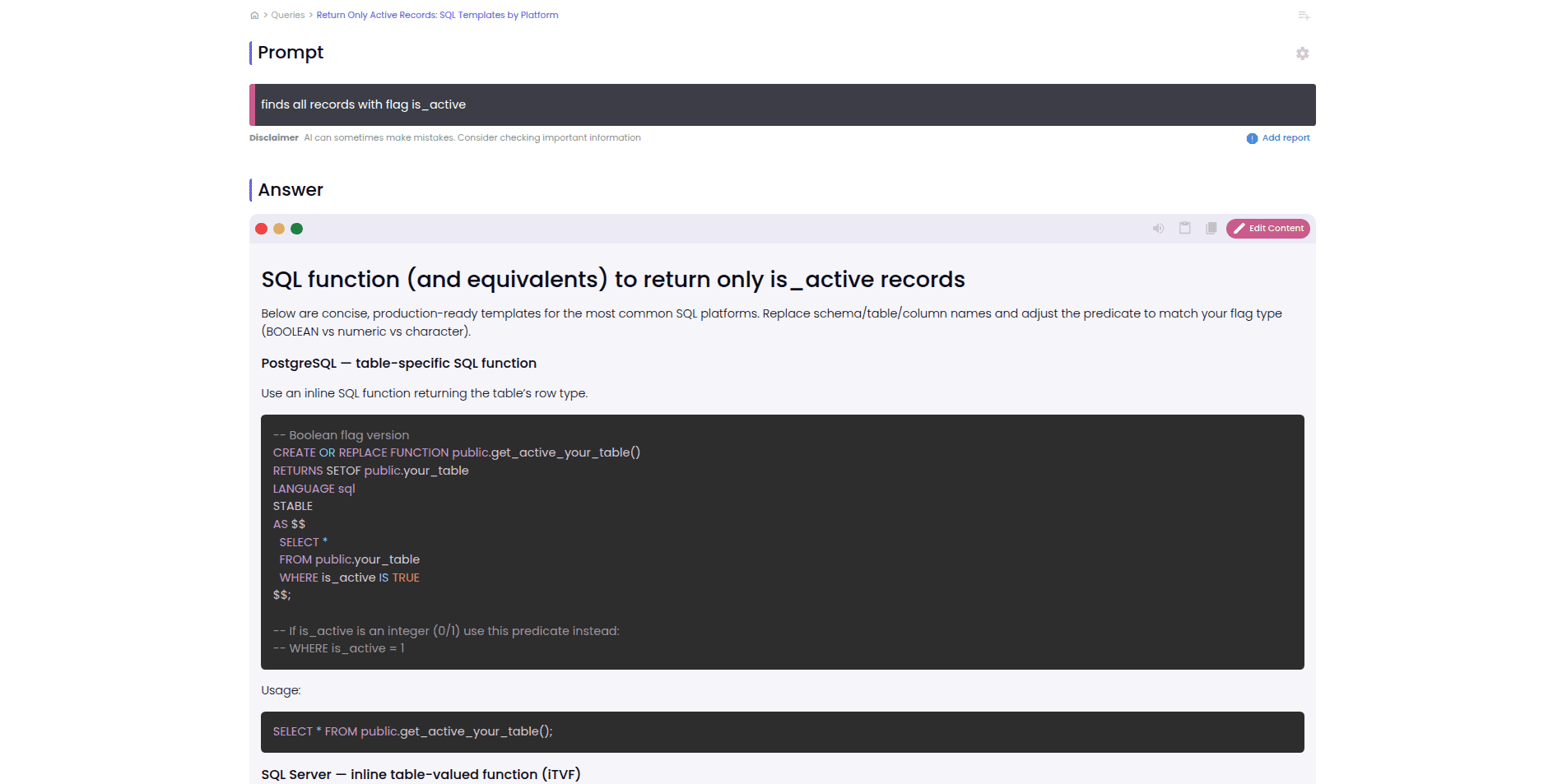Click the 'PostgreSQL — table-specific SQL function' heading
1567x784 pixels.
pyautogui.click(x=399, y=364)
